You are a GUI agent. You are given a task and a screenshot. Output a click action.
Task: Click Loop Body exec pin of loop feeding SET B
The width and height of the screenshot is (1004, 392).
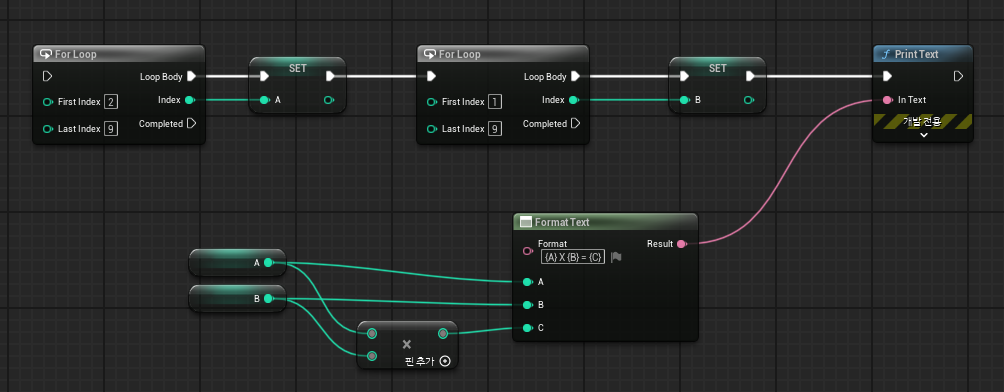click(575, 76)
